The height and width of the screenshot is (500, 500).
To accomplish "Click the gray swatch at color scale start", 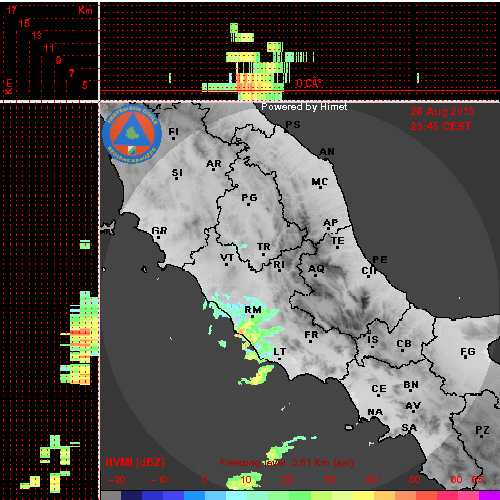I will [x=111, y=495].
